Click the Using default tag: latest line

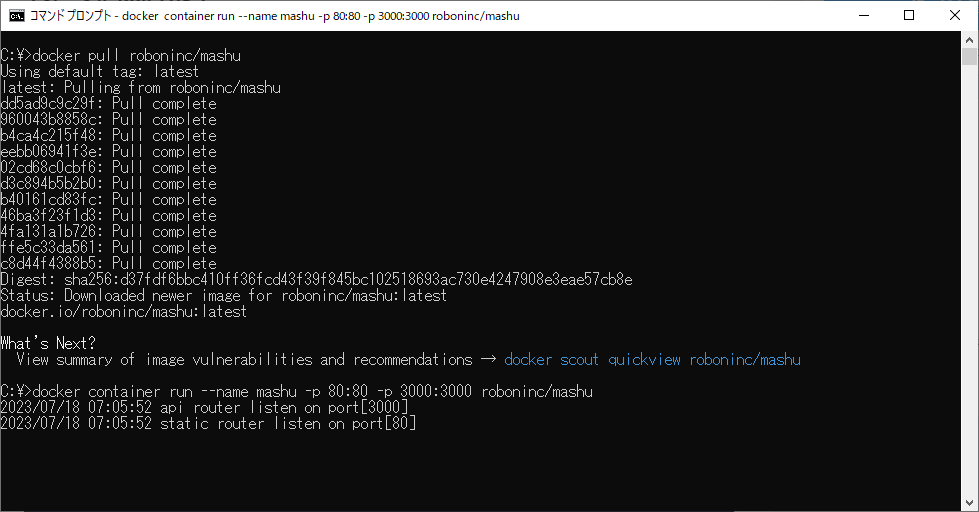(100, 71)
